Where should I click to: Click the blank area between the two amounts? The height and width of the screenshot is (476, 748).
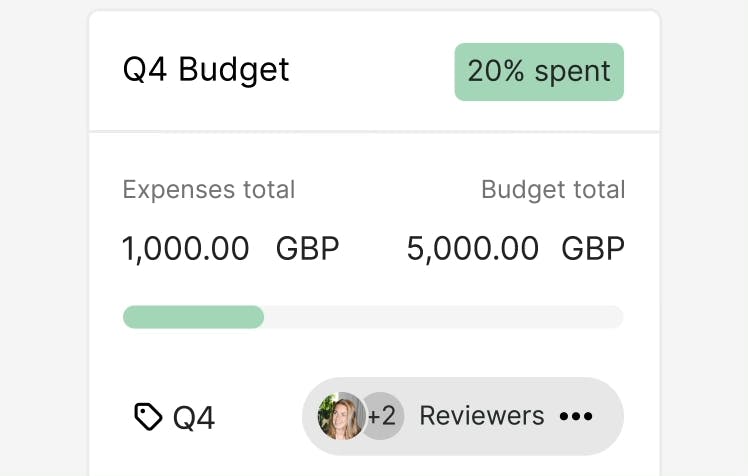[x=372, y=249]
